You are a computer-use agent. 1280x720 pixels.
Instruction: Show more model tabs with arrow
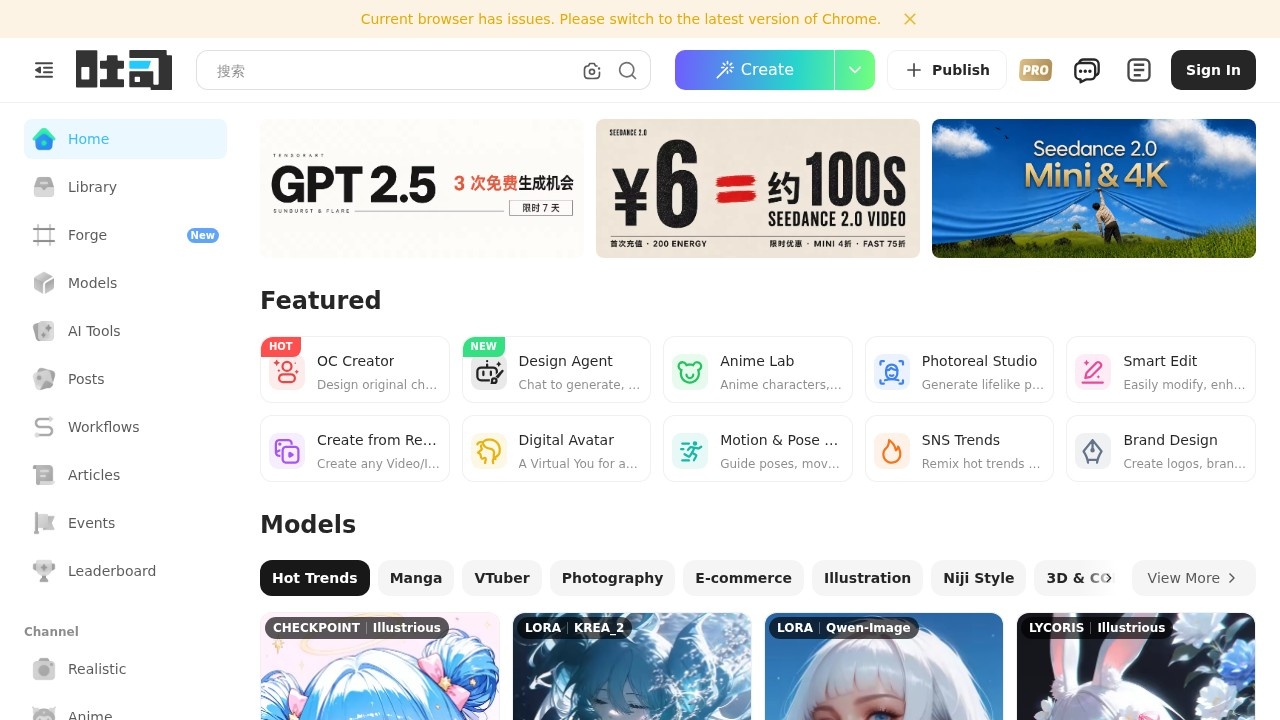pos(1108,578)
